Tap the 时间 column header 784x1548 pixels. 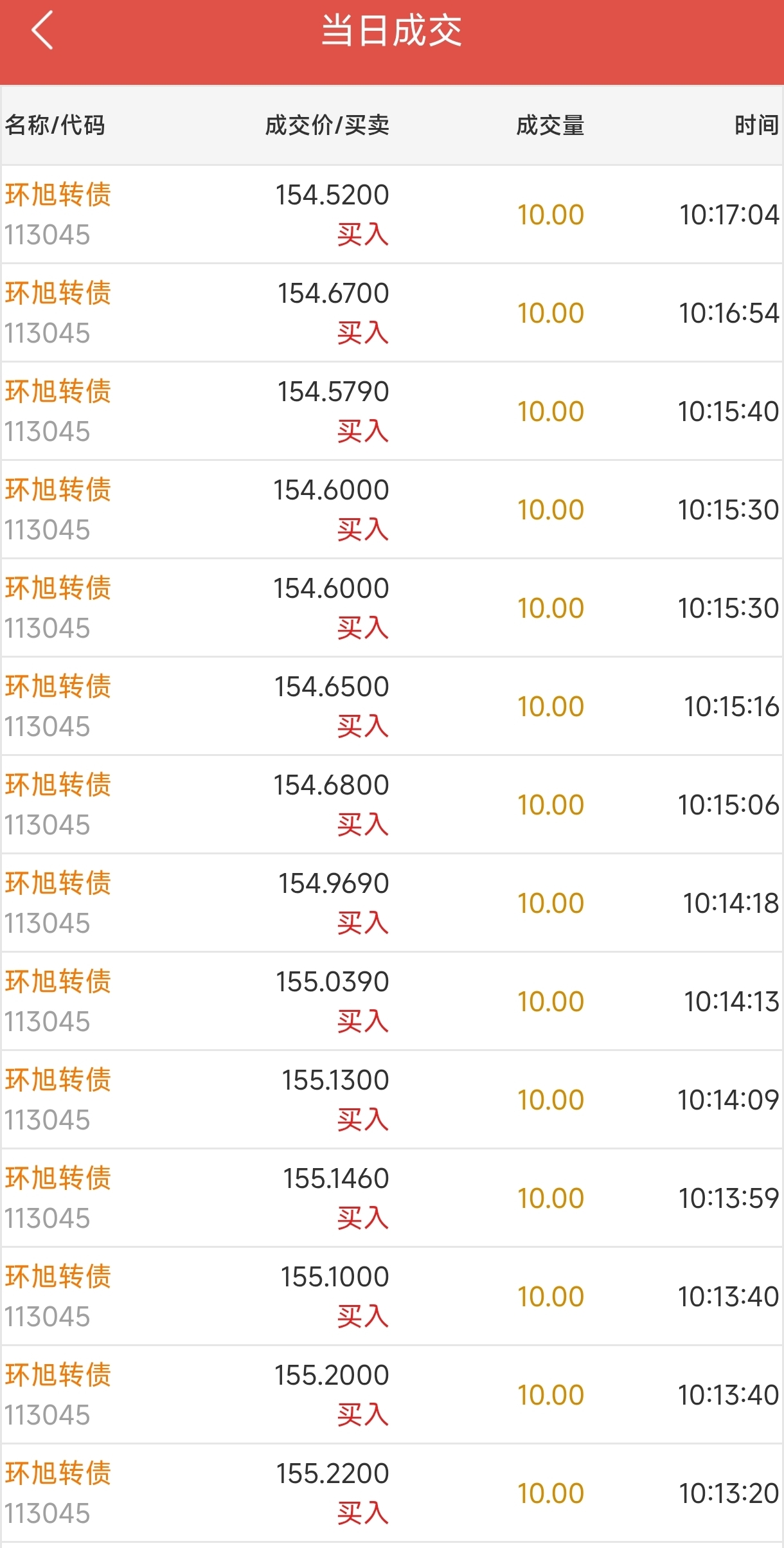(756, 125)
